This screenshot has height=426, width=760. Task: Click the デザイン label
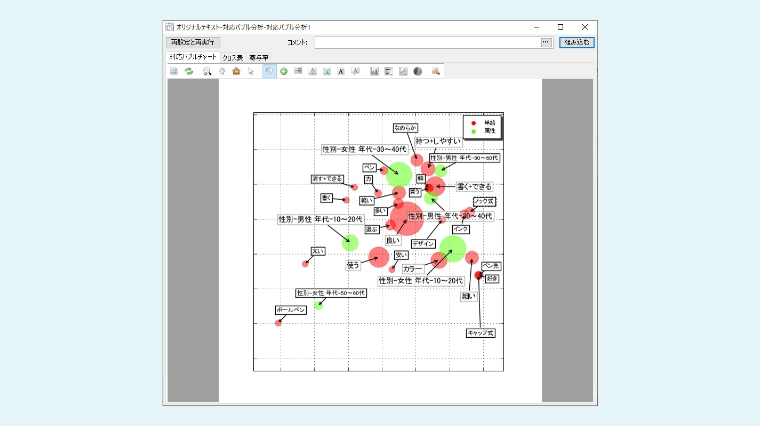(x=423, y=244)
